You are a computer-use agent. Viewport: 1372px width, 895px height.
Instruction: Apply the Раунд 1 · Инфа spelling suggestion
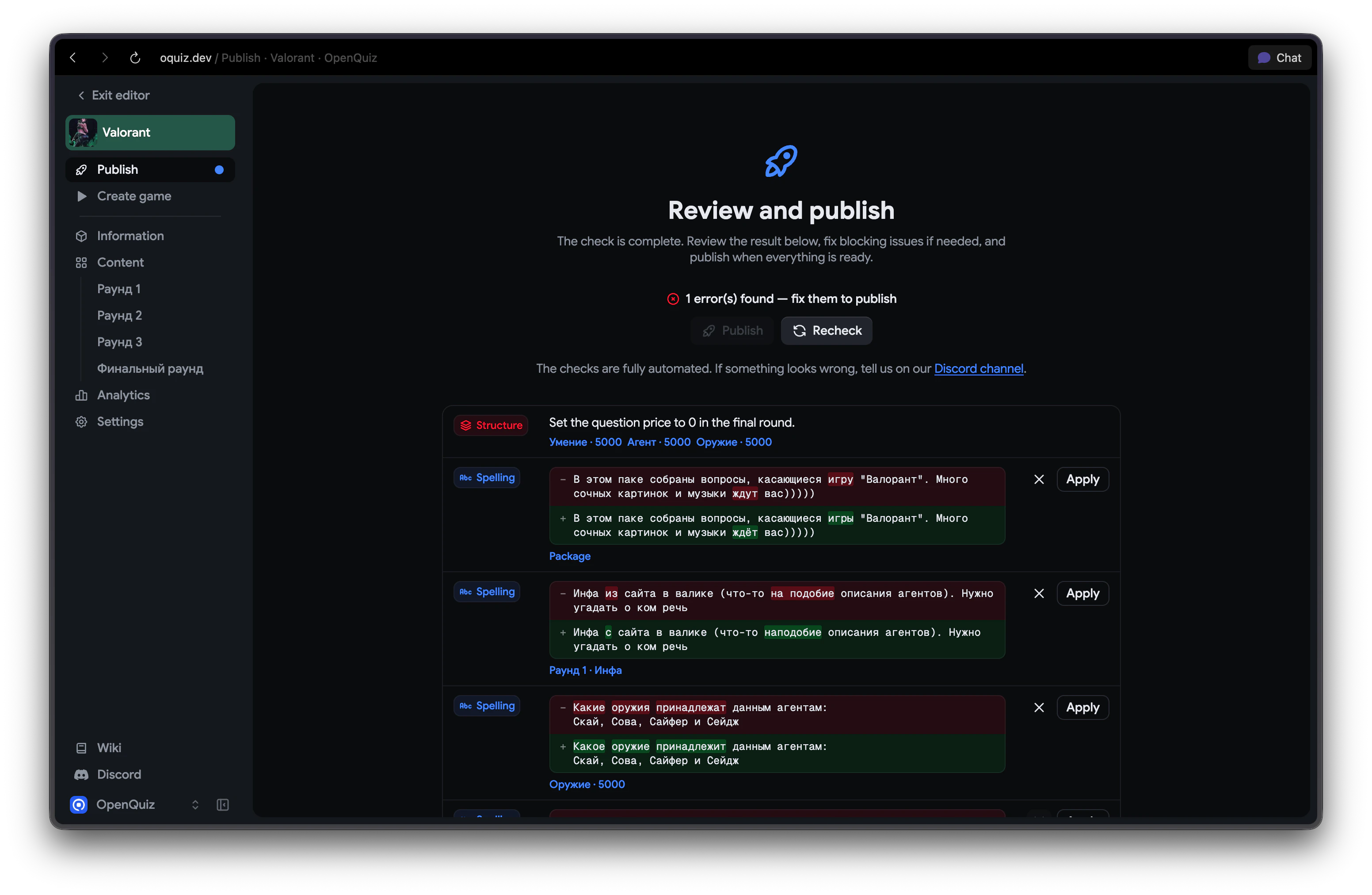pos(1082,593)
